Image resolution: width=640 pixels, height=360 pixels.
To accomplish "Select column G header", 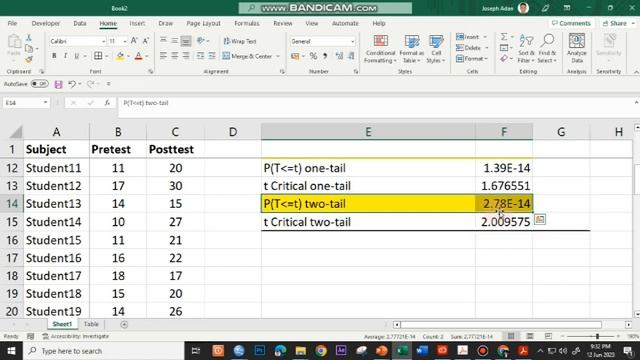I will pyautogui.click(x=561, y=132).
